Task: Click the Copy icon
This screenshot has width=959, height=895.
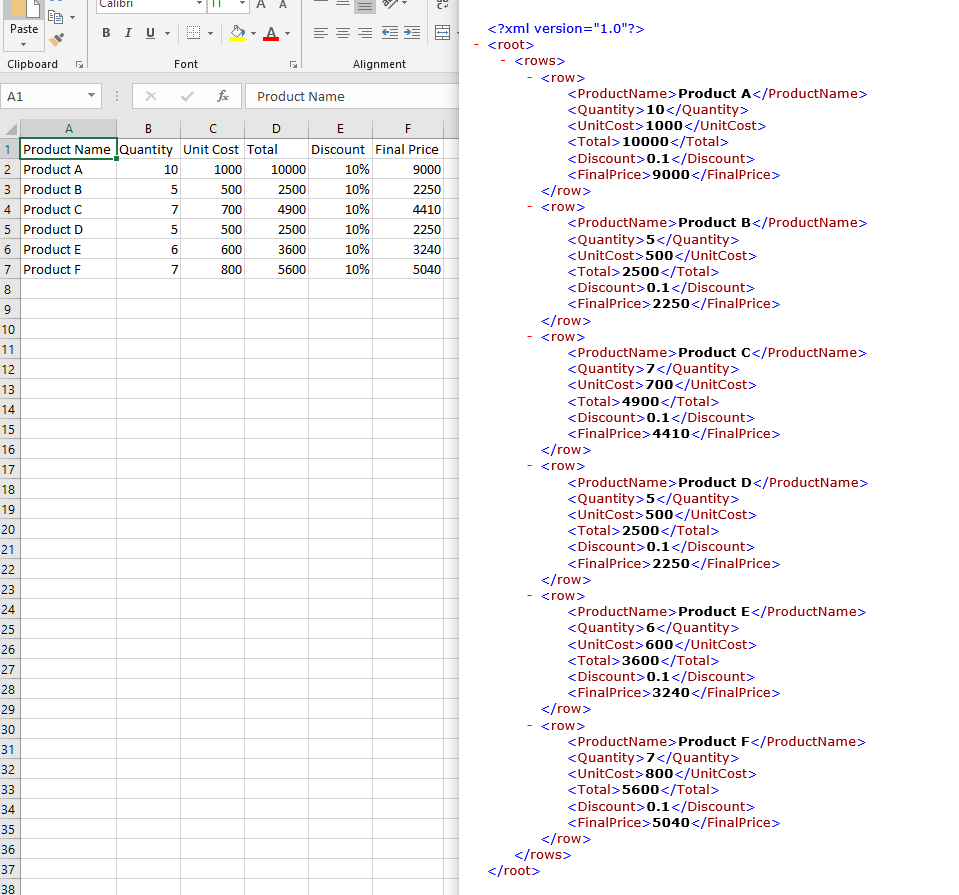Action: [56, 16]
